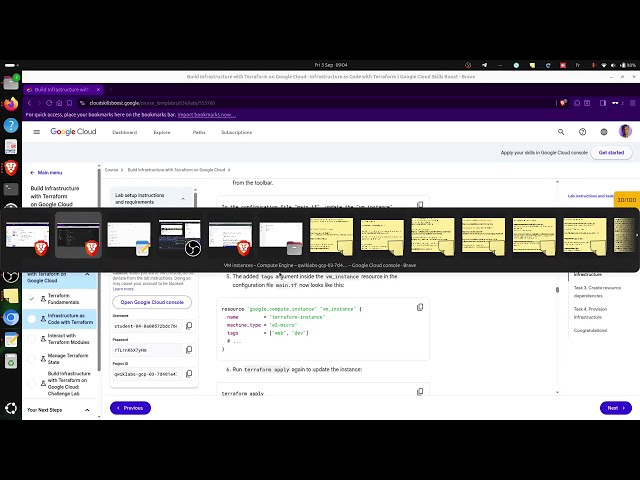The image size is (640, 480).
Task: Copy the terraform apply code block
Action: pos(420,392)
